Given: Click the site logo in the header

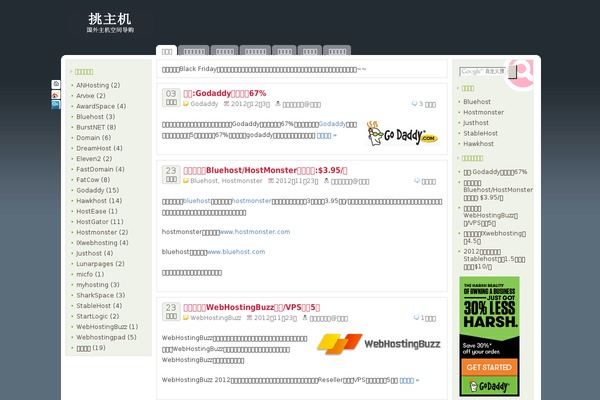Looking at the screenshot, I should [x=110, y=23].
